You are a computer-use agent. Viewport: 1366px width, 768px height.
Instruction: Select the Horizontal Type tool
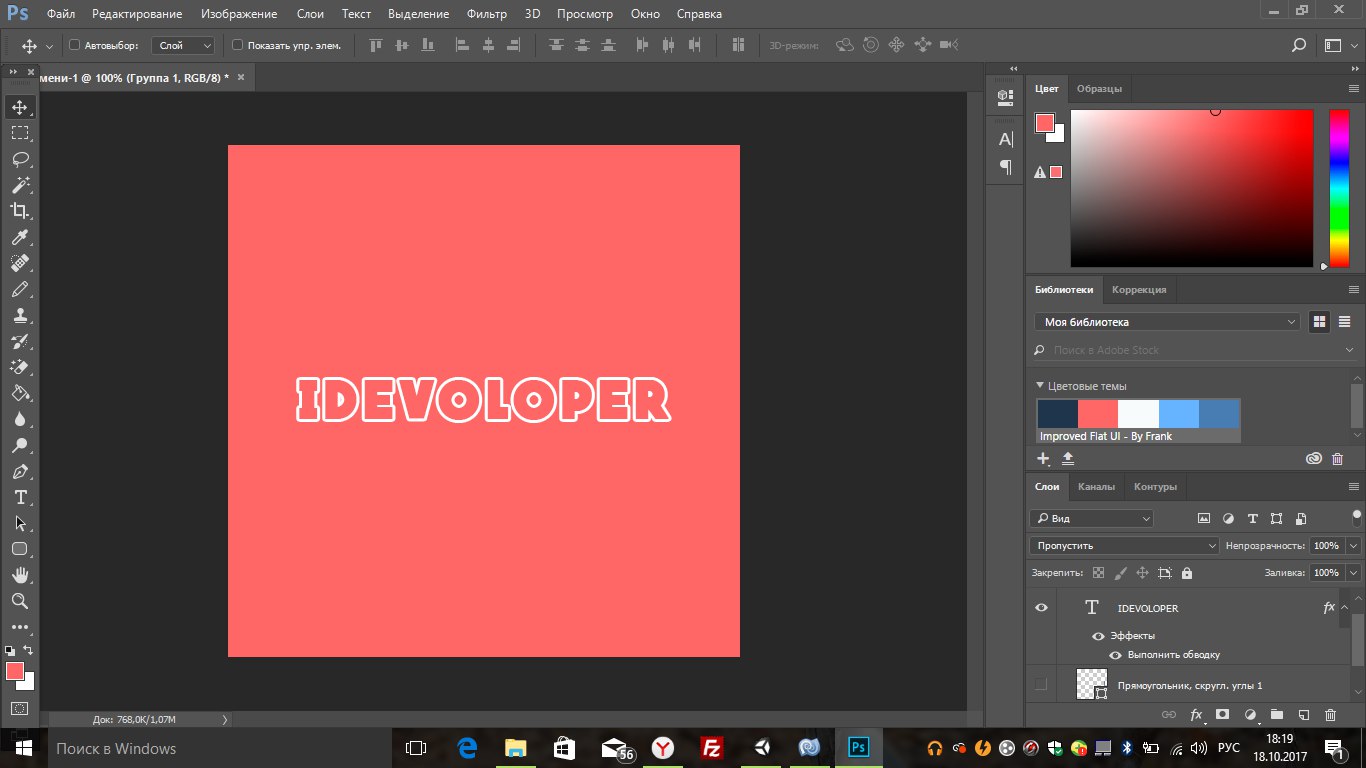[x=20, y=497]
